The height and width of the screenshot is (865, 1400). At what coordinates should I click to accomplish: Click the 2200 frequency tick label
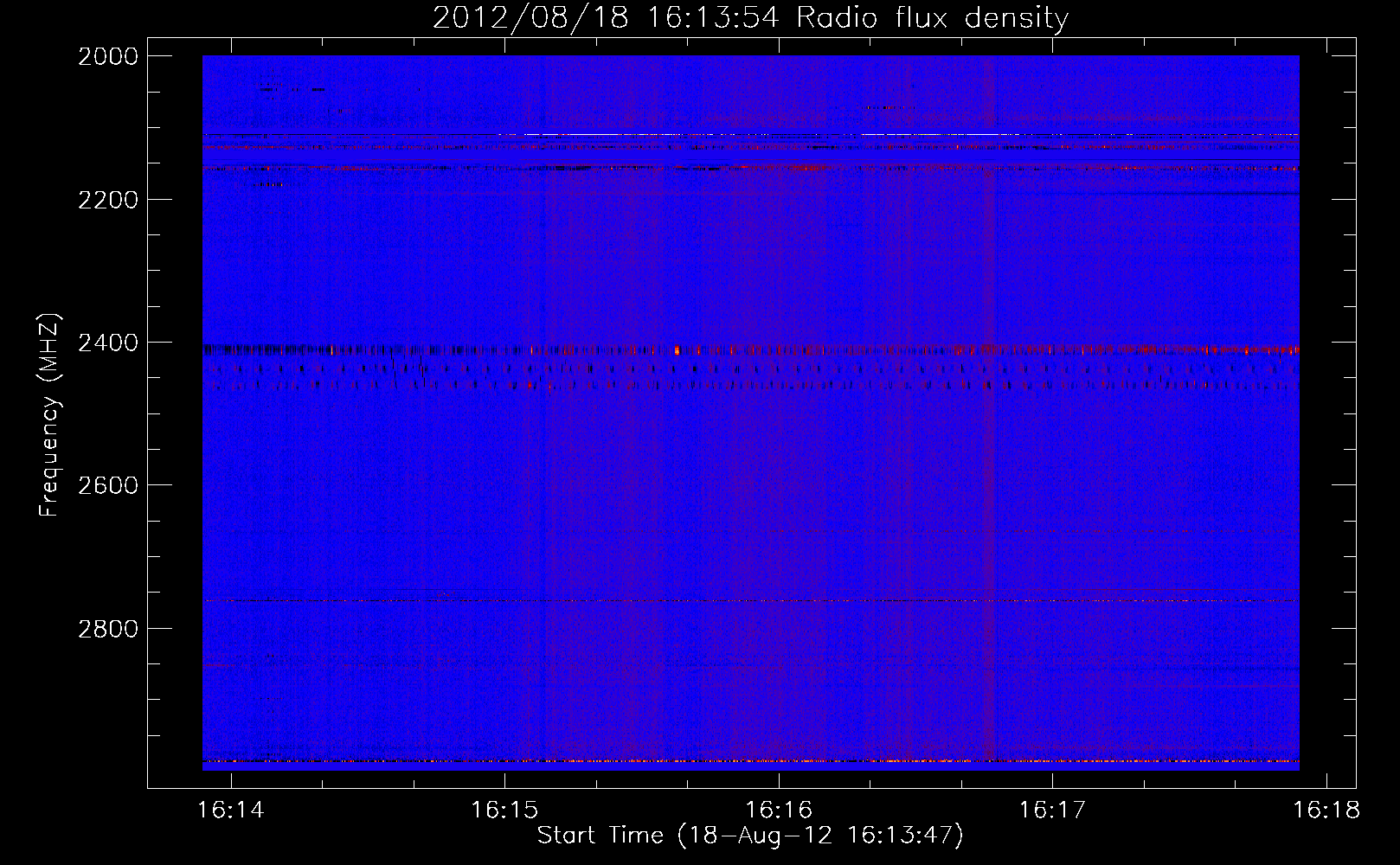click(x=108, y=200)
